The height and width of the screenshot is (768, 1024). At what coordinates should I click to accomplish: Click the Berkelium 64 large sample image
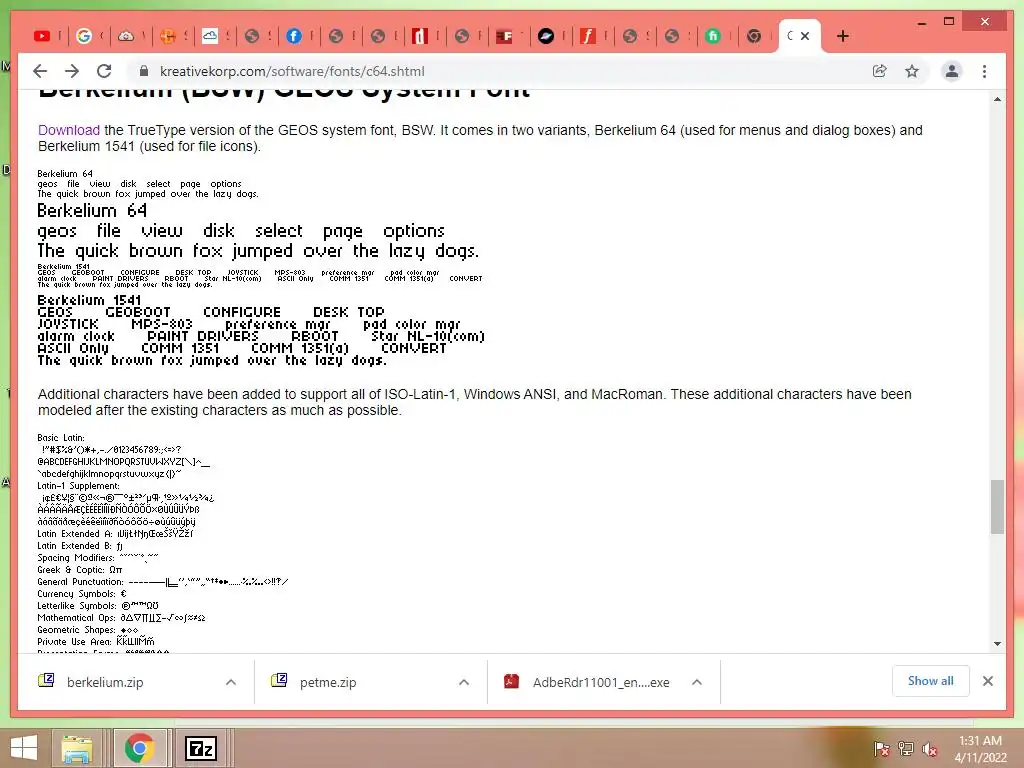258,231
